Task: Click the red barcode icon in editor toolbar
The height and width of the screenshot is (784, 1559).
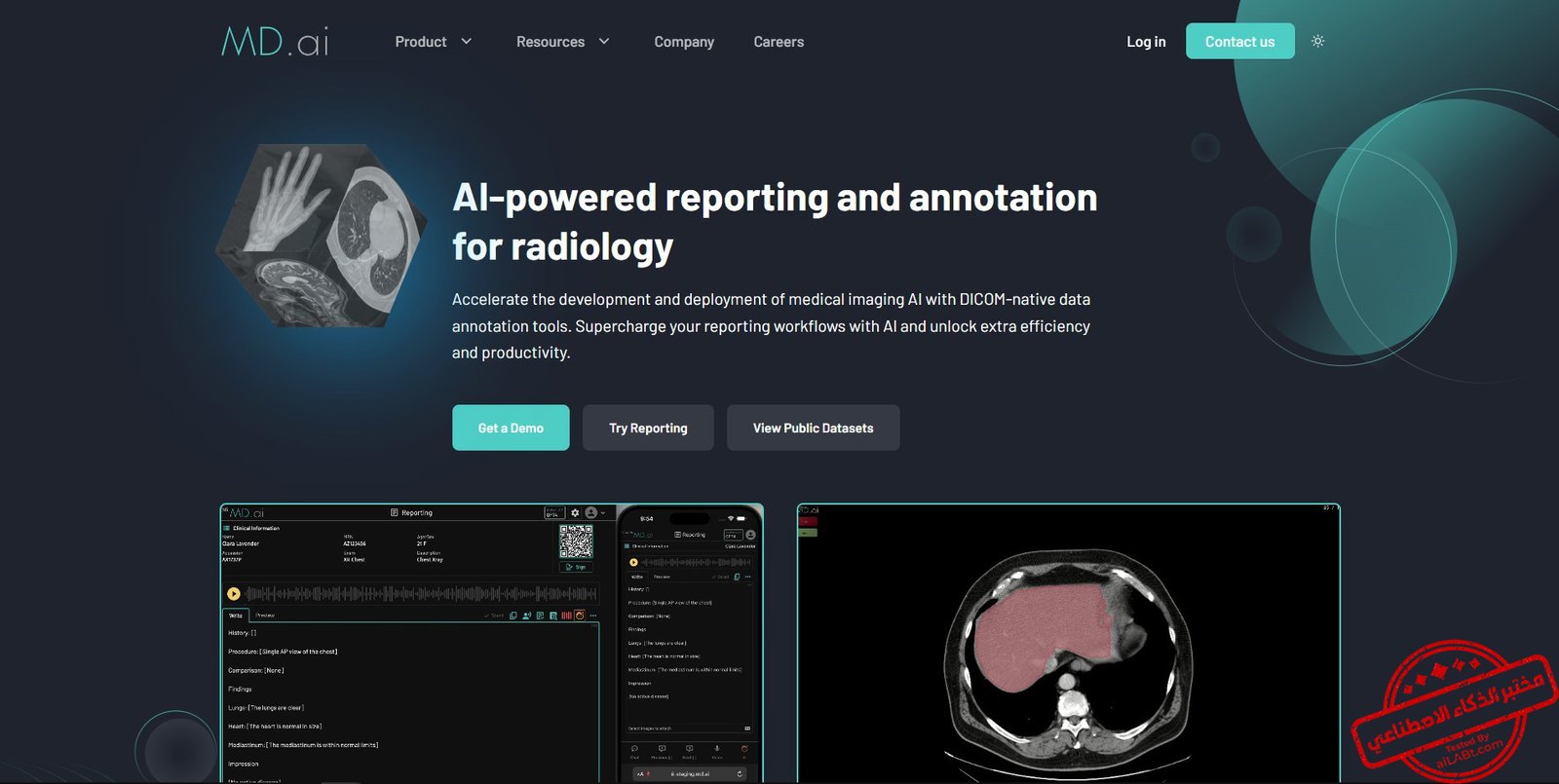Action: pyautogui.click(x=566, y=616)
